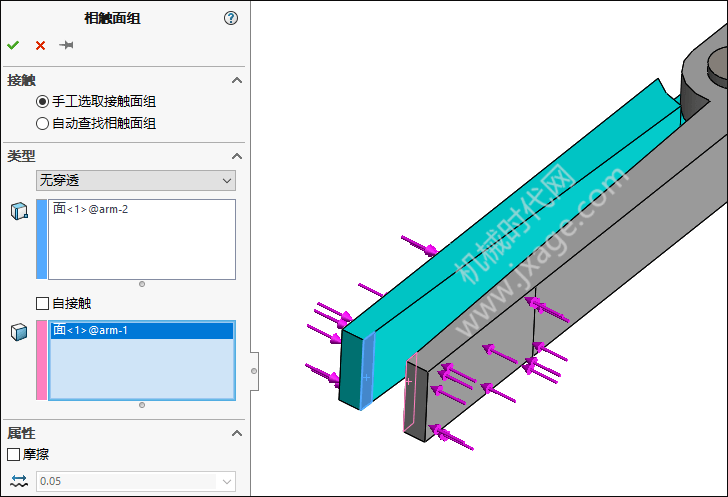728x497 pixels.
Task: Click resize handle below second selection box
Action: [x=142, y=405]
